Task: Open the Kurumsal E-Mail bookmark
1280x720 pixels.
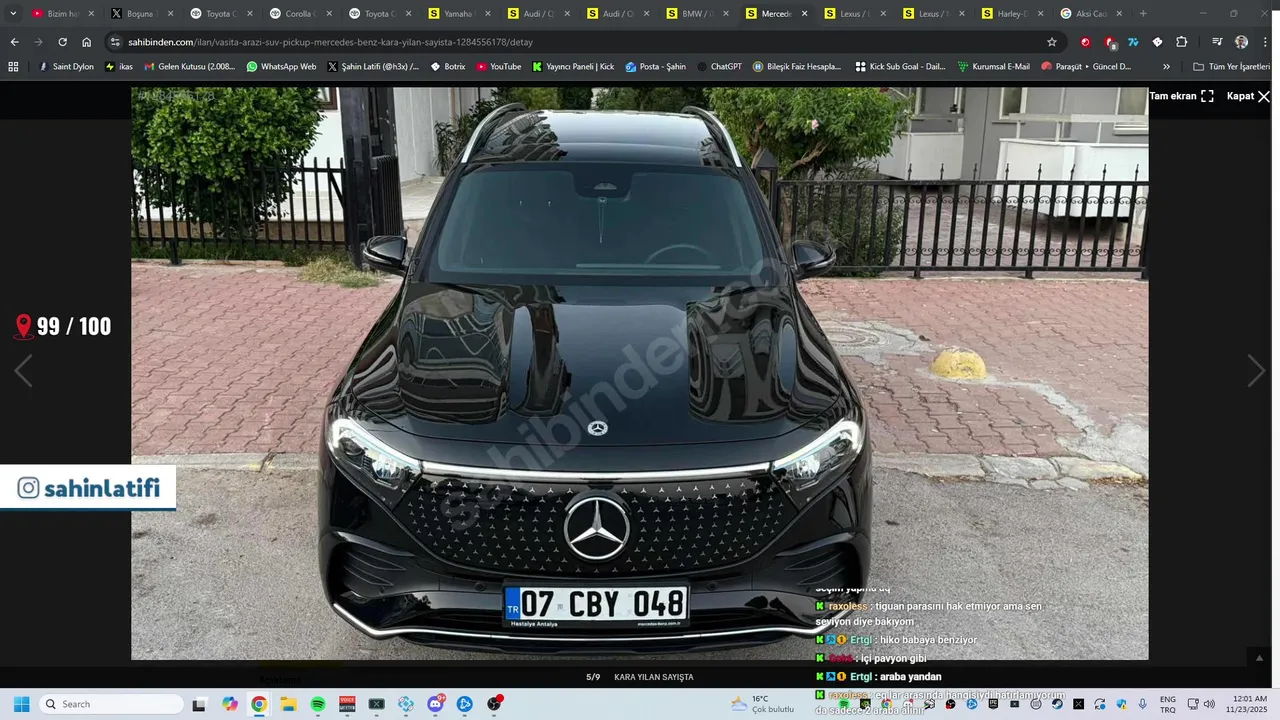Action: (993, 66)
